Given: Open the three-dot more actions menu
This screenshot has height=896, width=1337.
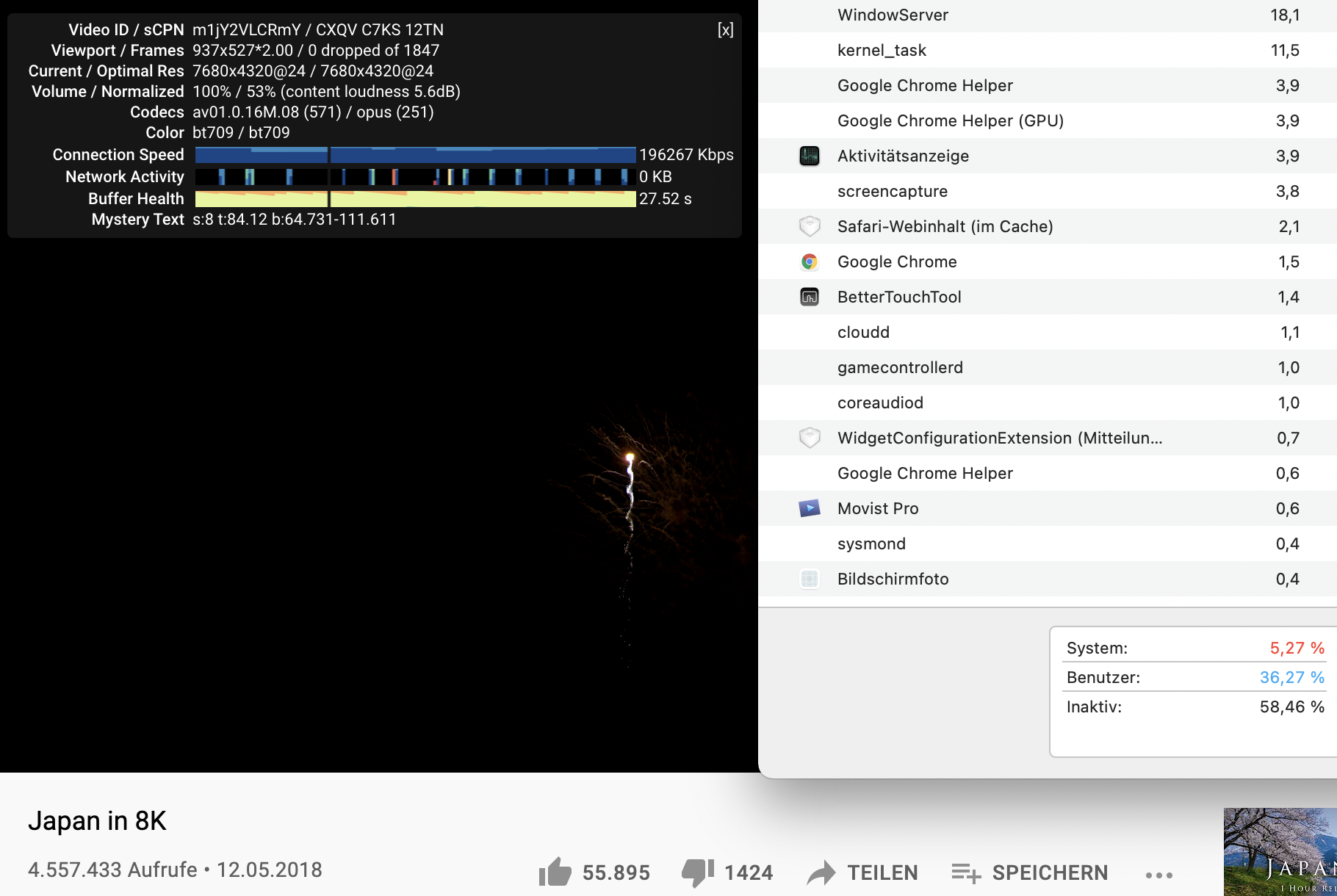Looking at the screenshot, I should pos(1158,875).
